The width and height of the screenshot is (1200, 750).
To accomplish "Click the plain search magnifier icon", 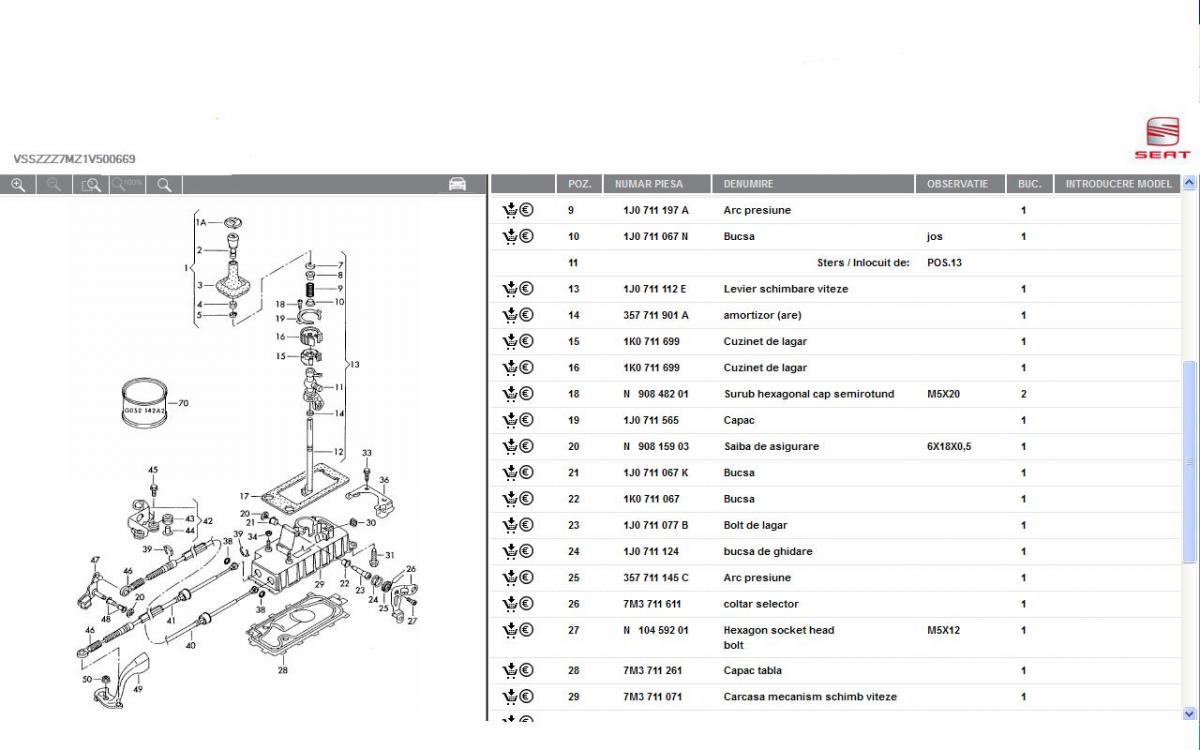I will [164, 185].
